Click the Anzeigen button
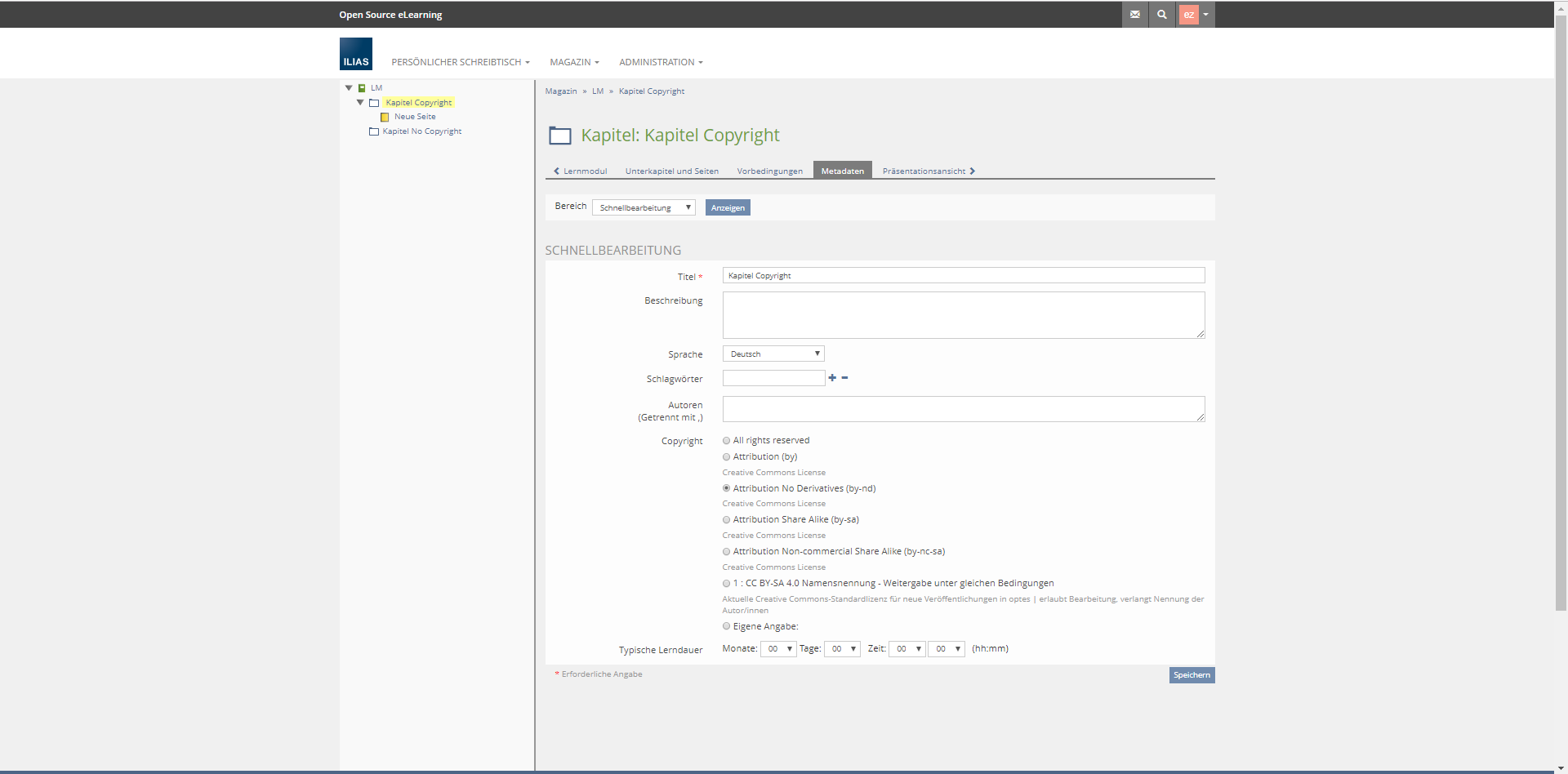 click(x=727, y=208)
